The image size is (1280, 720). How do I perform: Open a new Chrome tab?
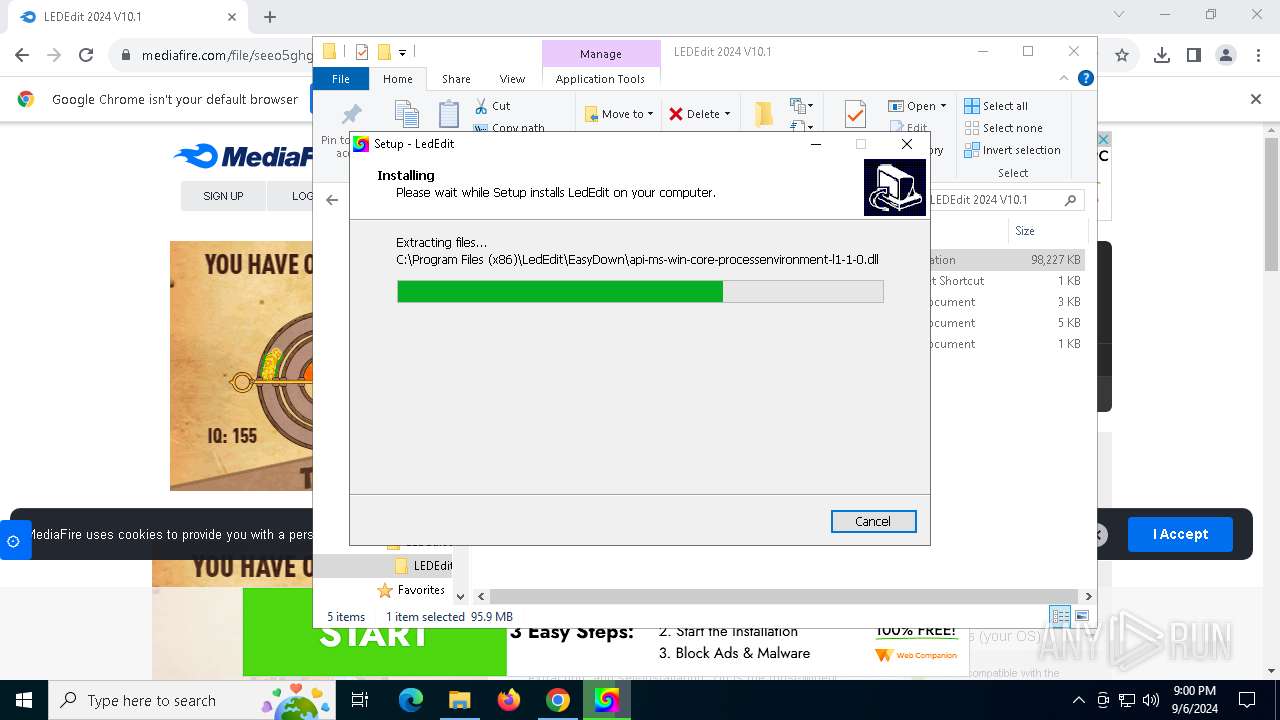(270, 17)
